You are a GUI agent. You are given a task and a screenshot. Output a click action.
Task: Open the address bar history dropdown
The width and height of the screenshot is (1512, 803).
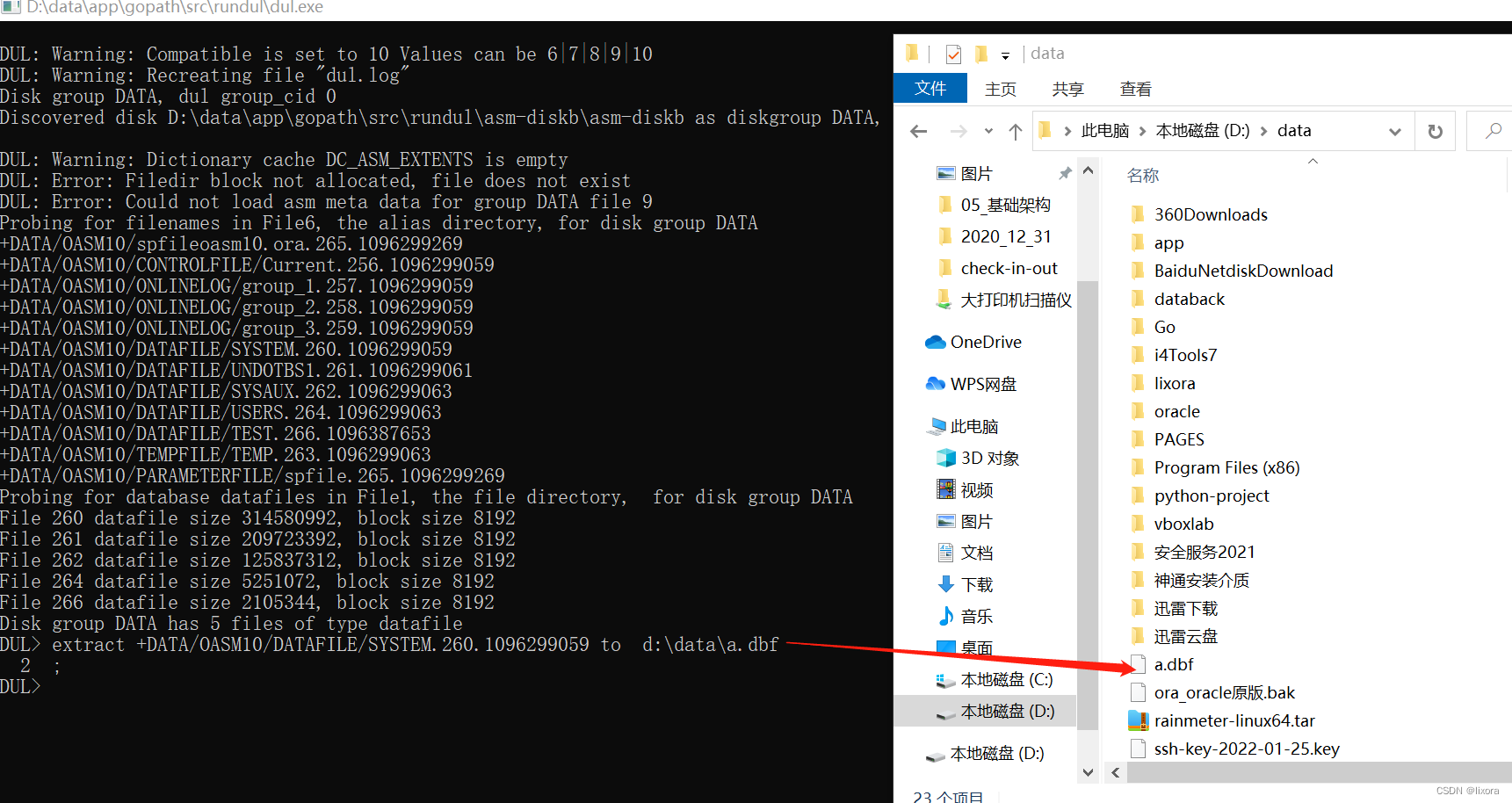(x=1397, y=130)
